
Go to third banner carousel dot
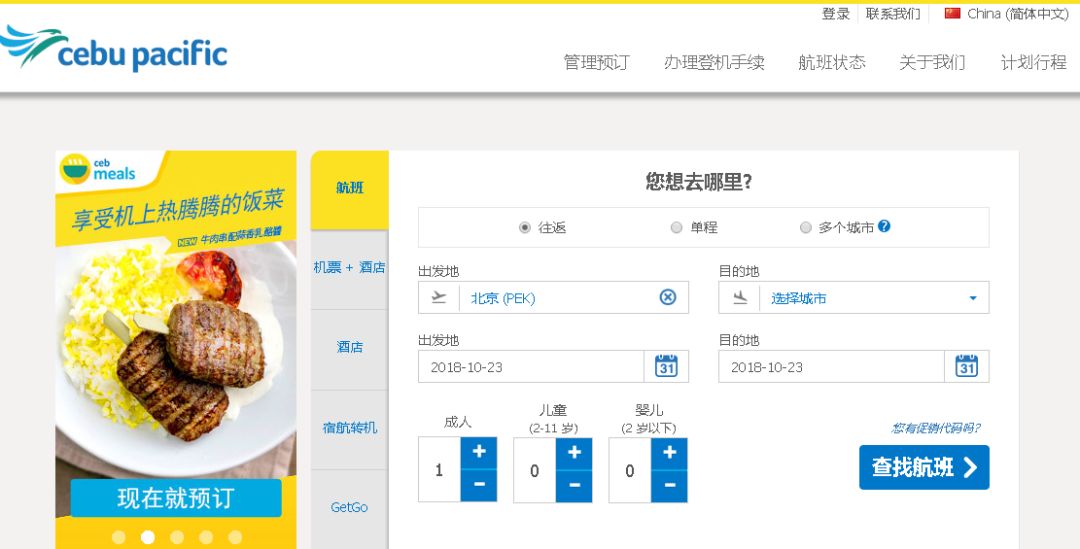pyautogui.click(x=177, y=537)
